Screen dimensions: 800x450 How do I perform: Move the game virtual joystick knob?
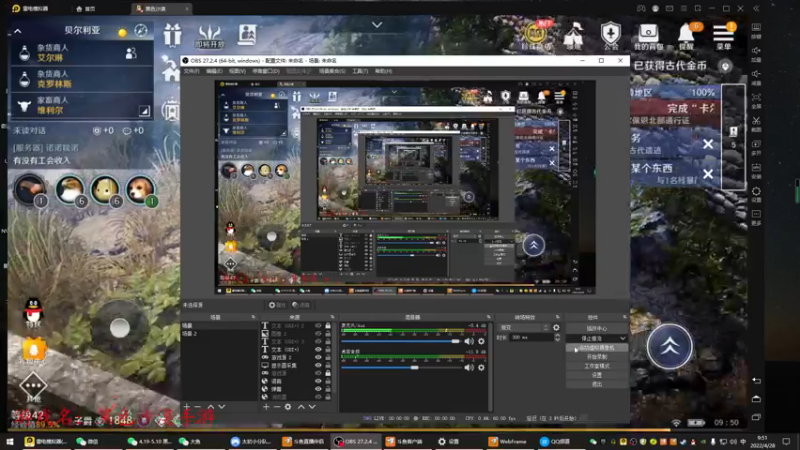119,328
